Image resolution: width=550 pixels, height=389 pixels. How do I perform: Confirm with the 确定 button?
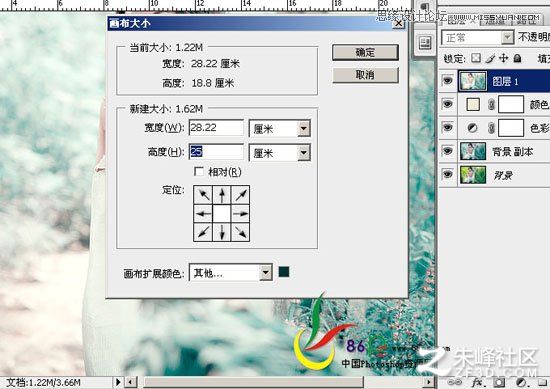365,52
